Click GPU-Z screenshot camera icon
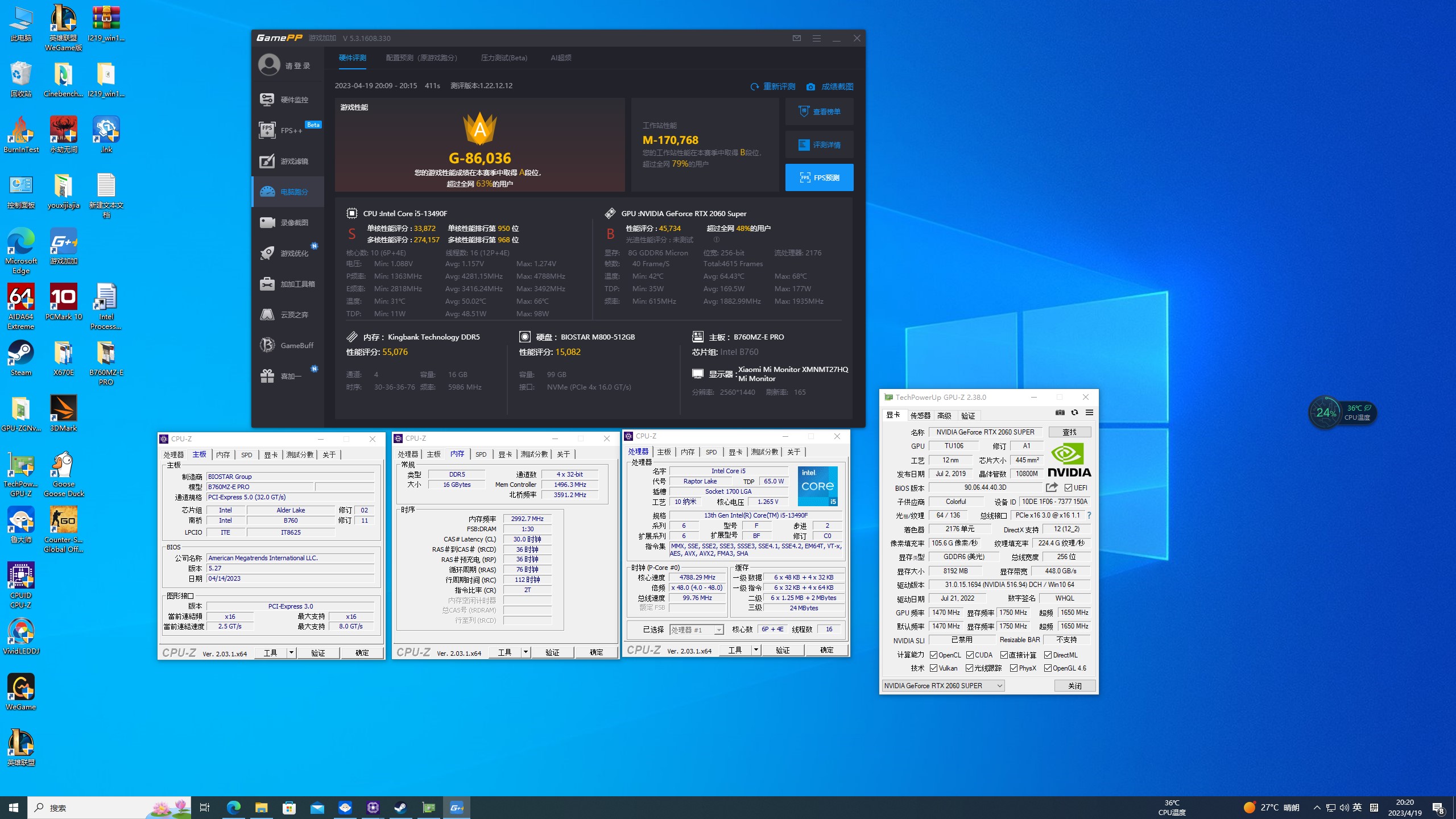The height and width of the screenshot is (819, 1456). (1060, 412)
